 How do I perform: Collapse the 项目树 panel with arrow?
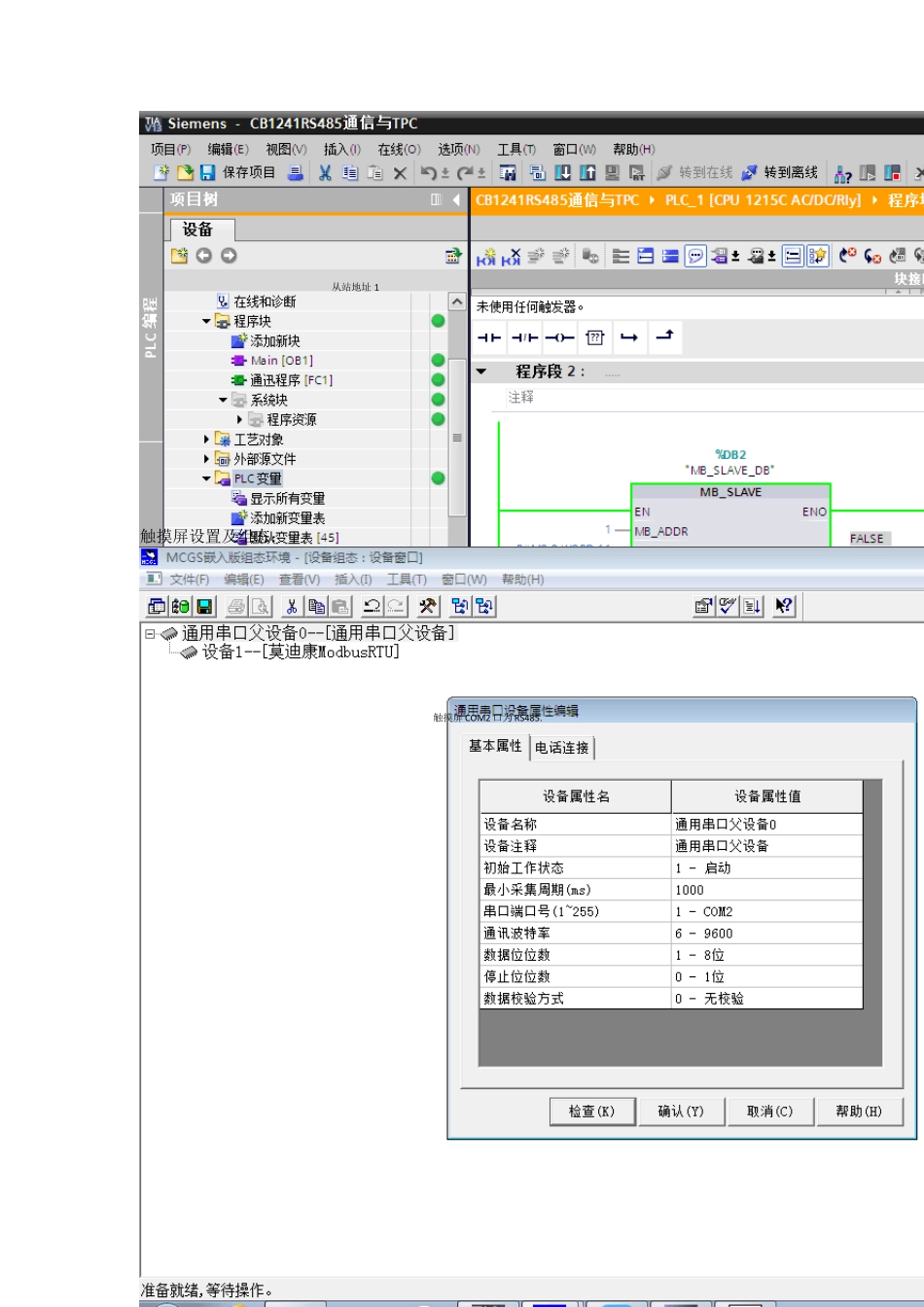click(456, 200)
